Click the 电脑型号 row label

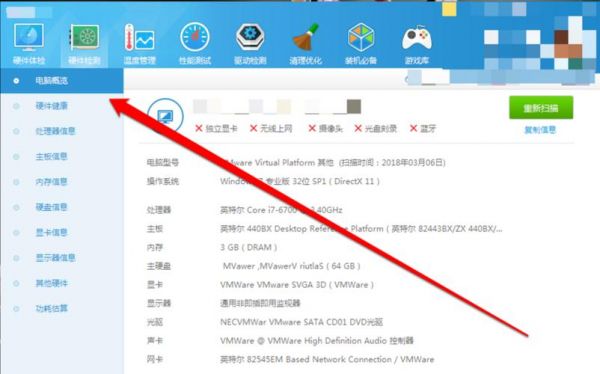tap(163, 163)
